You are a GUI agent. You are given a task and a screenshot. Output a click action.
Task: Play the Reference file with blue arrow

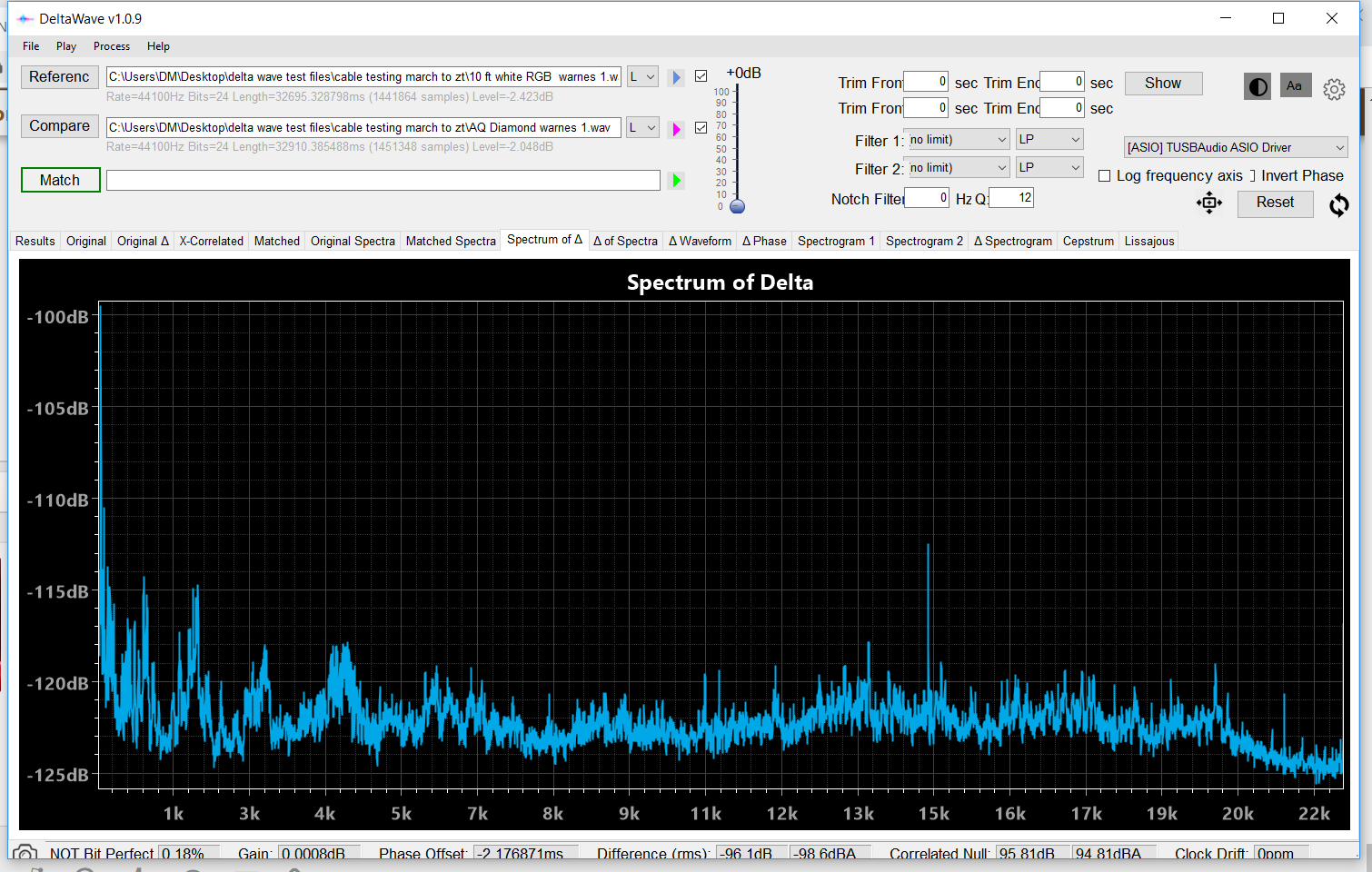click(x=676, y=77)
